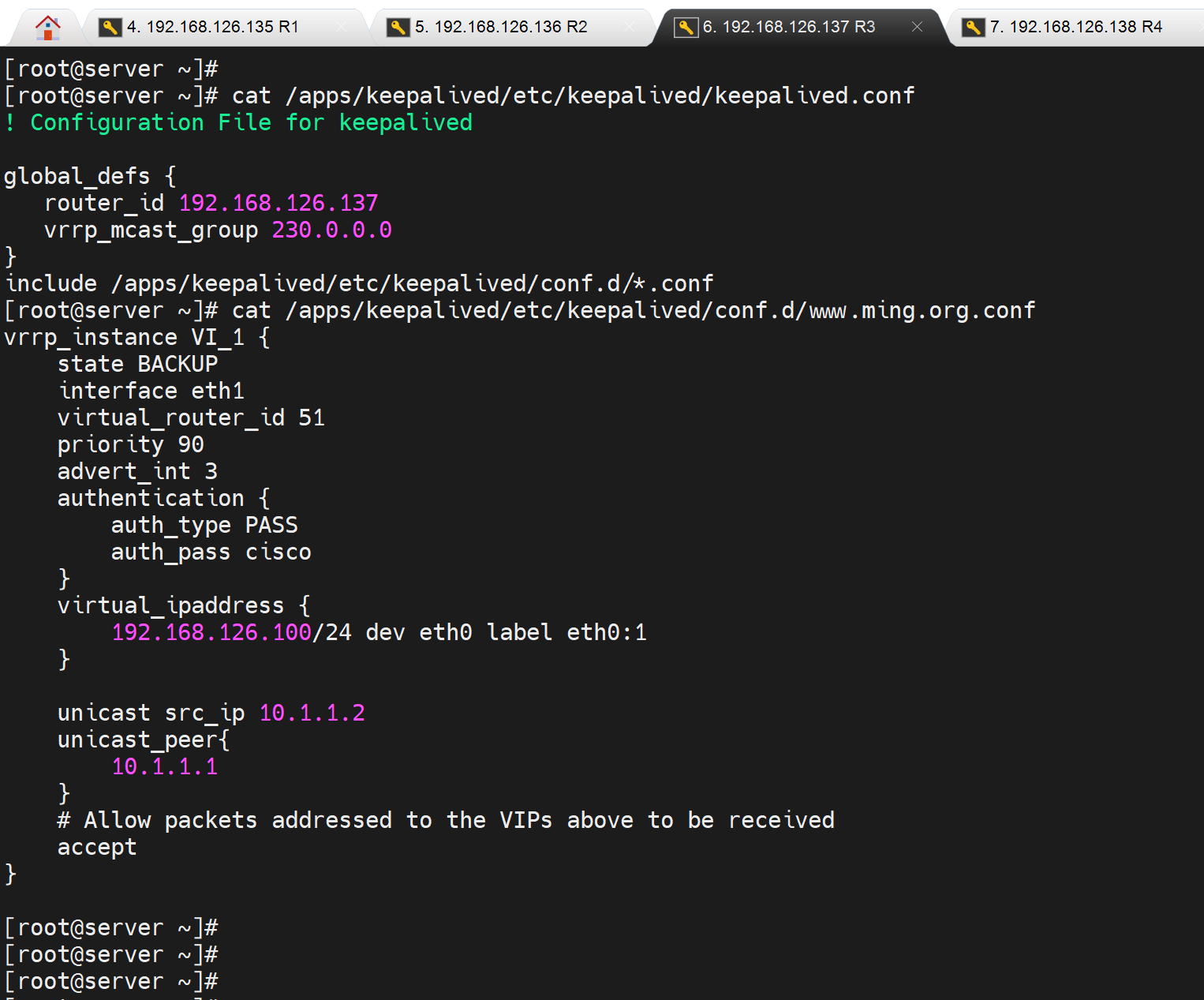Click the unicast peer address 10.1.1.1
Screen dimensions: 1204x1000
point(164,767)
